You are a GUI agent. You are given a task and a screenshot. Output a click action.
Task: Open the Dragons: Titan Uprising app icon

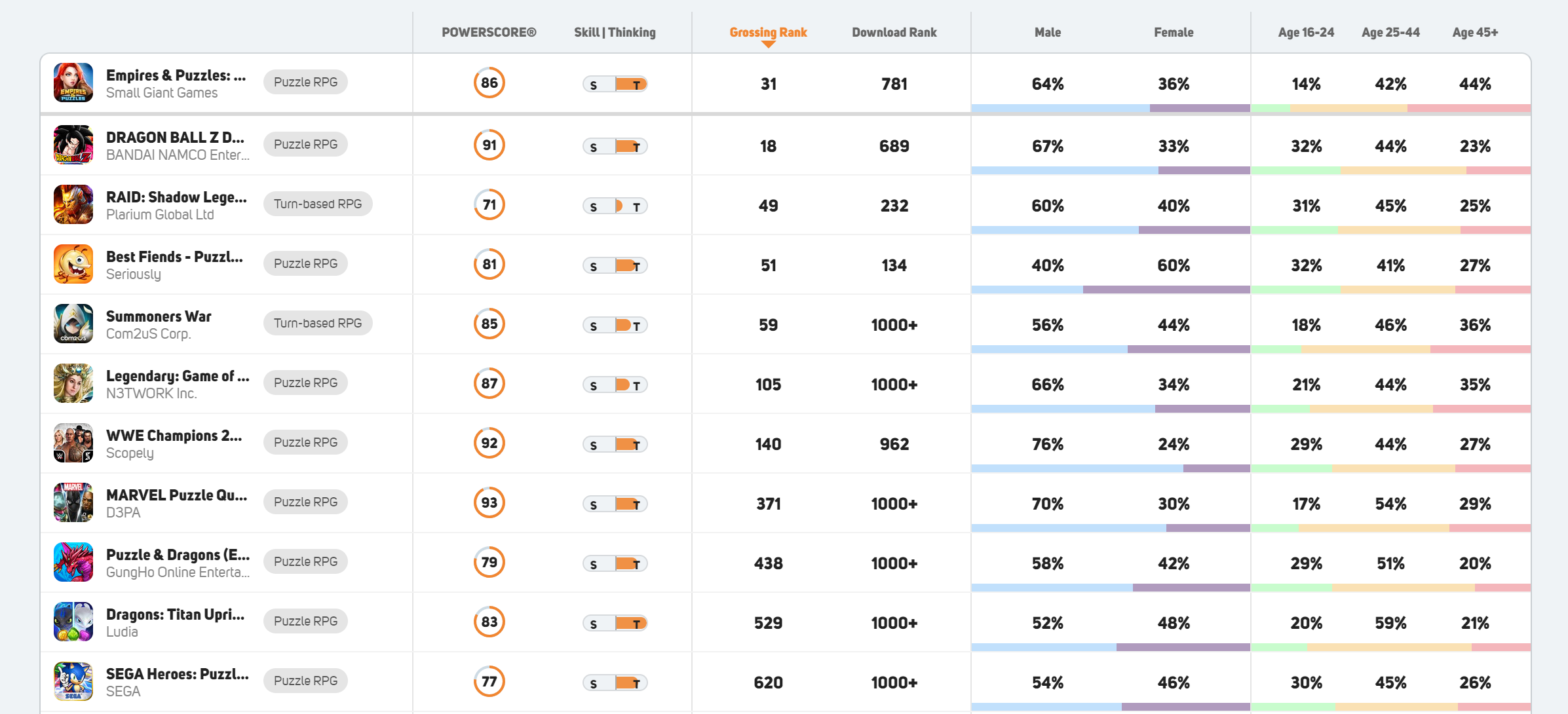[73, 622]
